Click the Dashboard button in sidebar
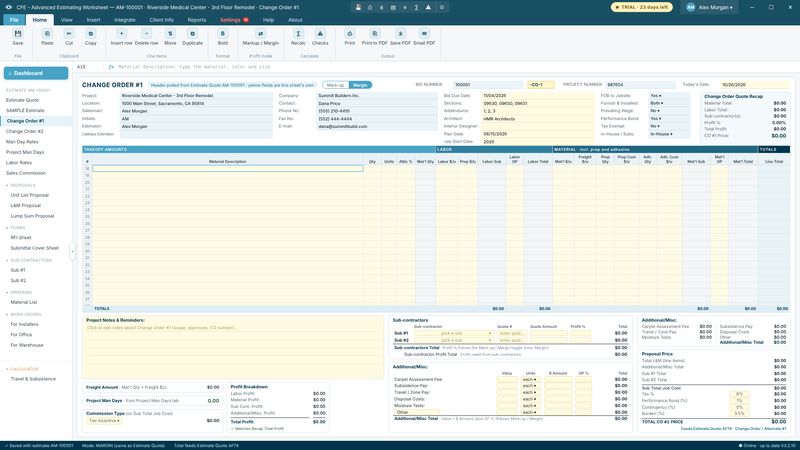Image resolution: width=800 pixels, height=450 pixels. [36, 73]
